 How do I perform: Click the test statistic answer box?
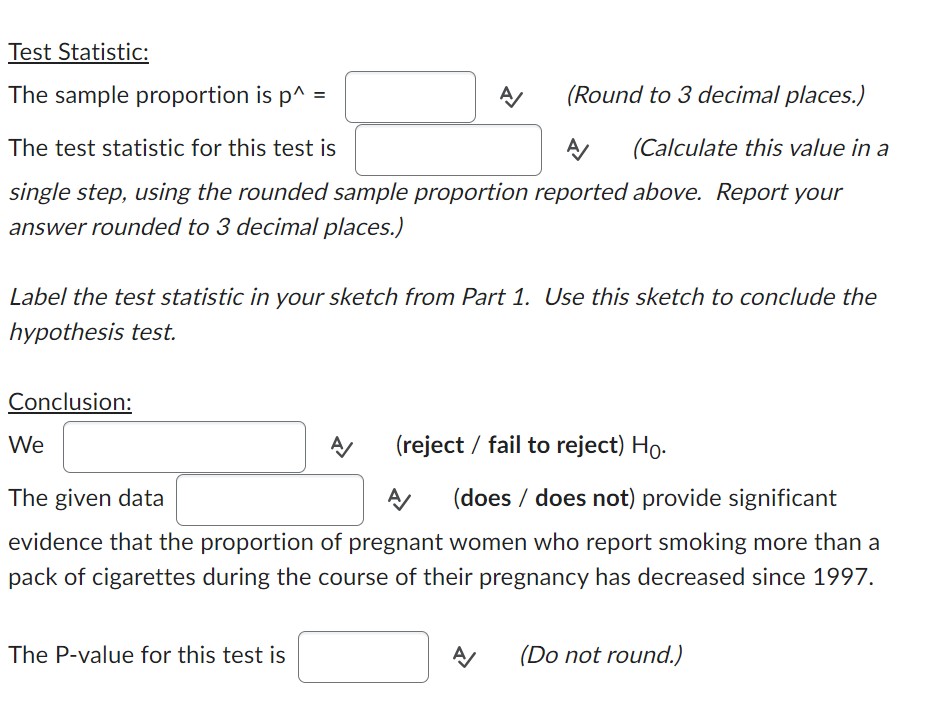point(447,150)
